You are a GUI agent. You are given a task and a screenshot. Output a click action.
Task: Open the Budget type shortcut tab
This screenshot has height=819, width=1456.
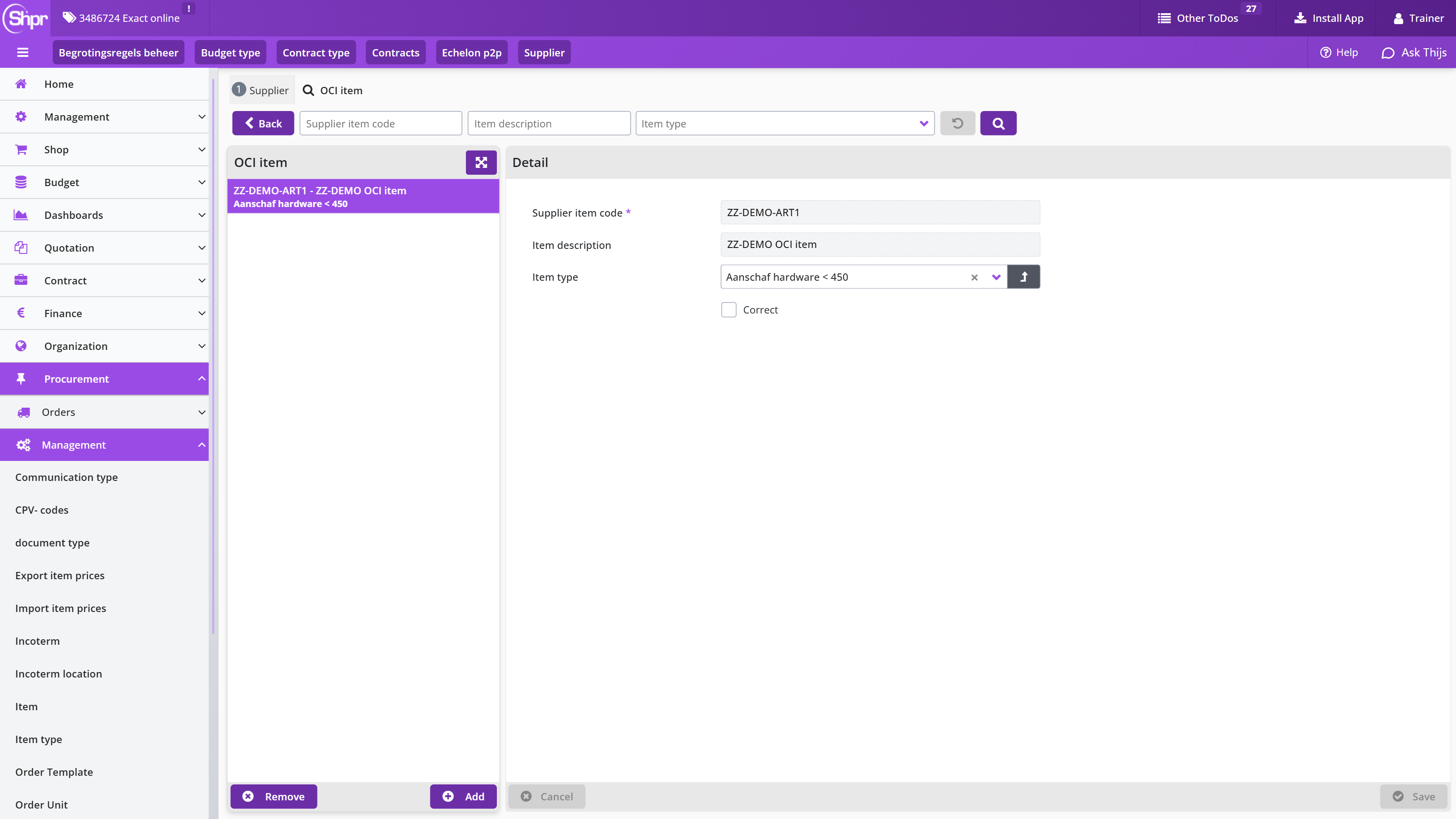[x=230, y=53]
